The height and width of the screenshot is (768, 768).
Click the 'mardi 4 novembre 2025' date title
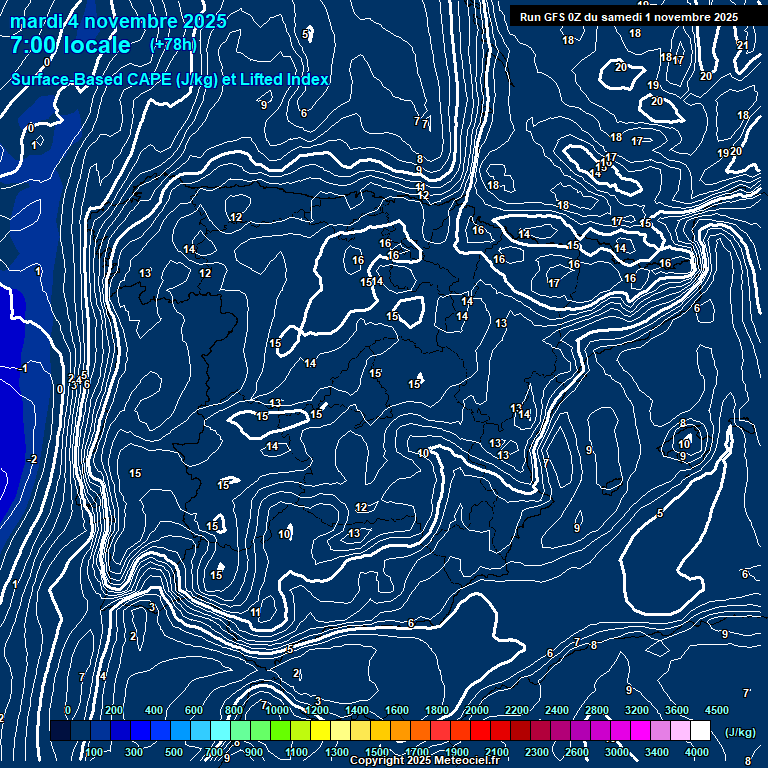coord(119,22)
